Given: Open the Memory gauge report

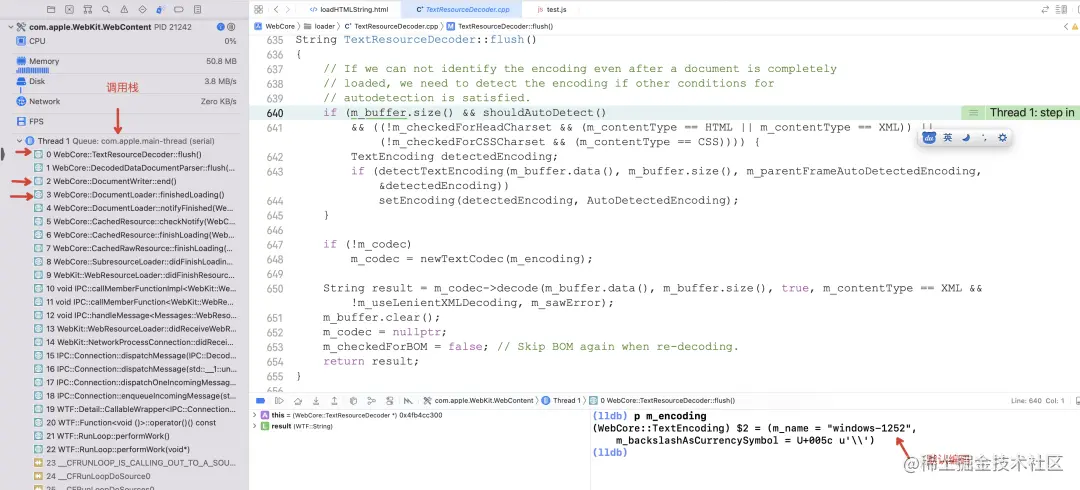Looking at the screenshot, I should pyautogui.click(x=126, y=63).
